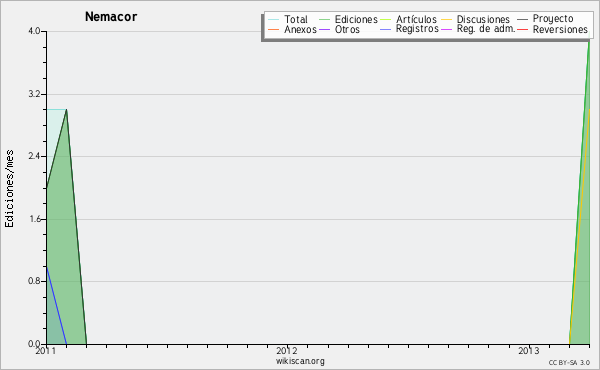600x370 pixels.
Task: Click the 2013 x-axis label
Action: (x=529, y=351)
